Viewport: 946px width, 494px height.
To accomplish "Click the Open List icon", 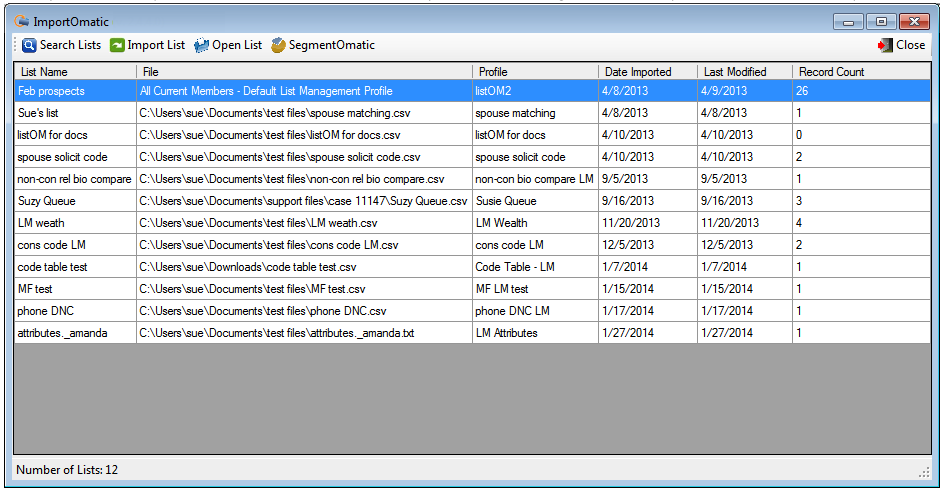I will [x=202, y=45].
